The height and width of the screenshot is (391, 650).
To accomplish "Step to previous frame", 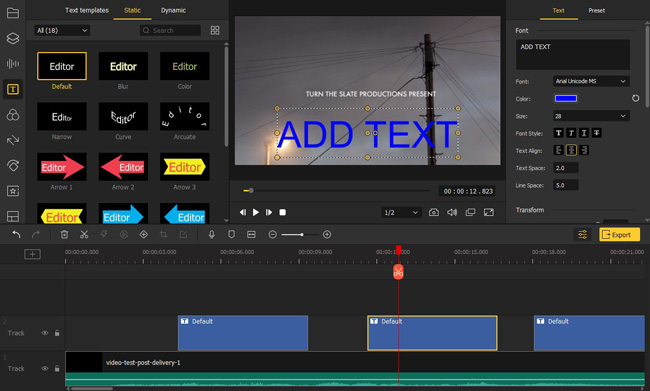I will pos(243,212).
